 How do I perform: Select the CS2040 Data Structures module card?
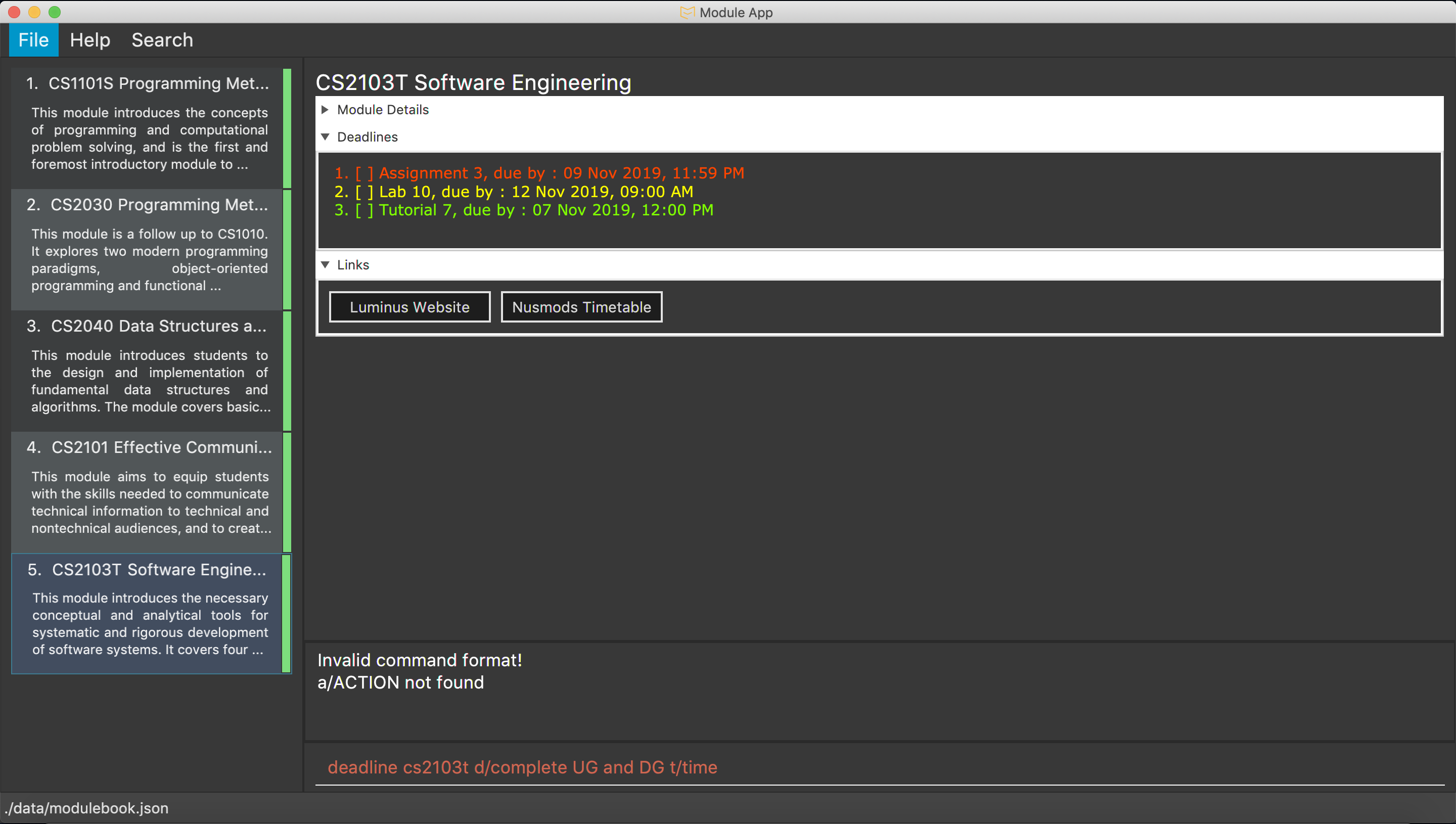pyautogui.click(x=147, y=371)
